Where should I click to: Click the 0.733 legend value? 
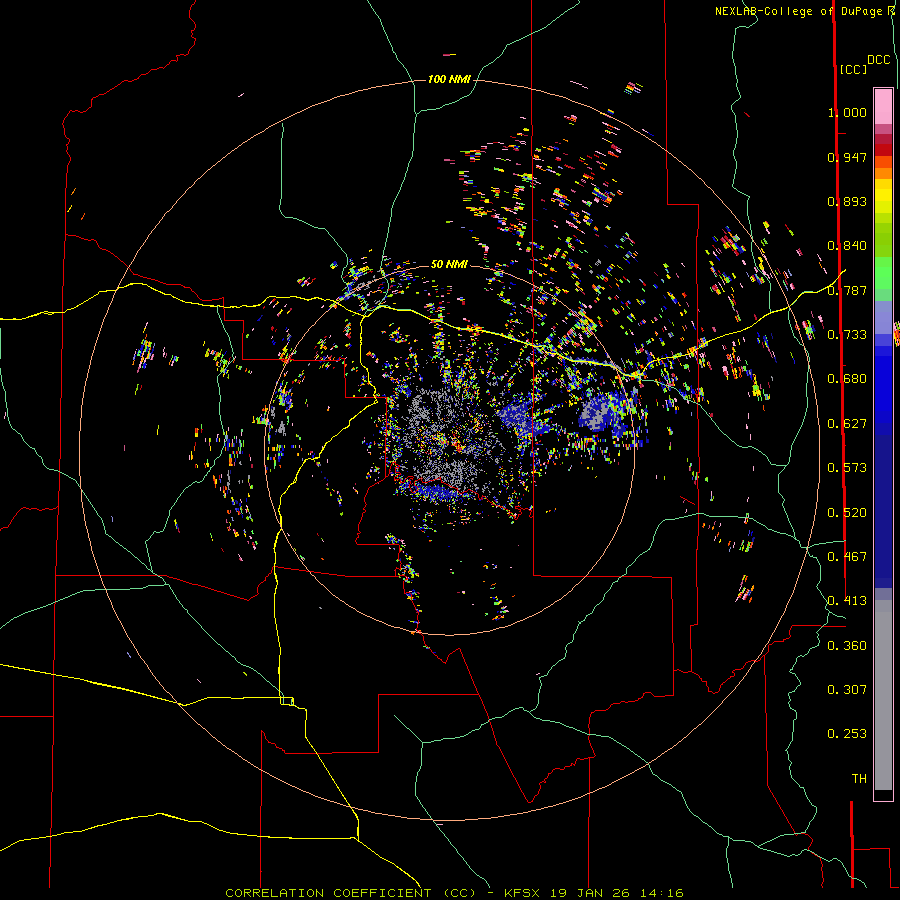tap(847, 335)
